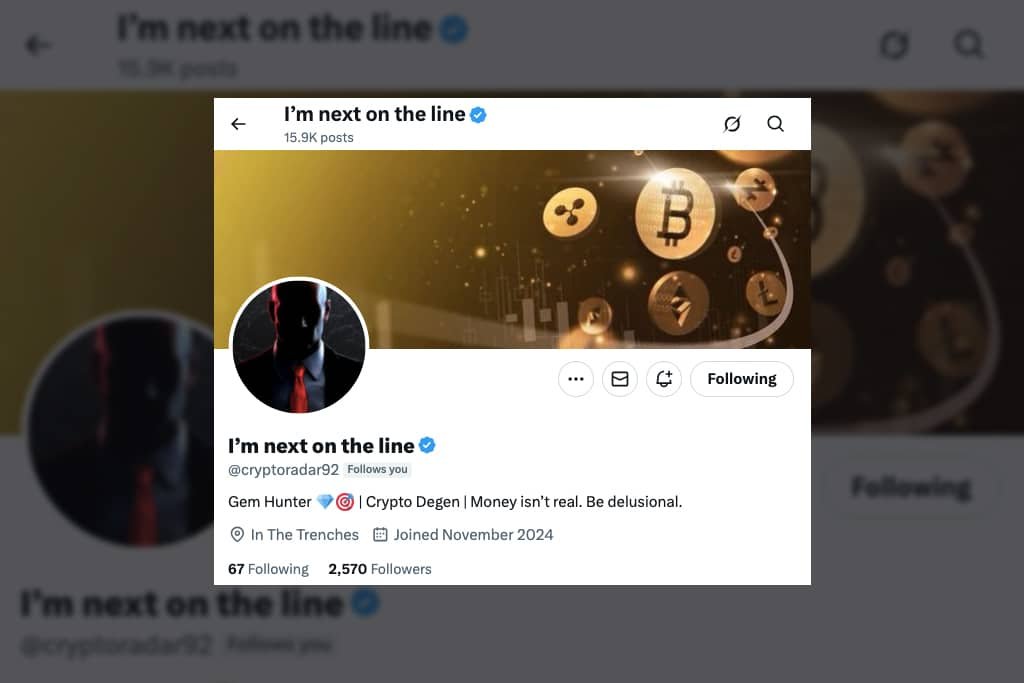Click verified badge beside the name above the handle

click(427, 445)
